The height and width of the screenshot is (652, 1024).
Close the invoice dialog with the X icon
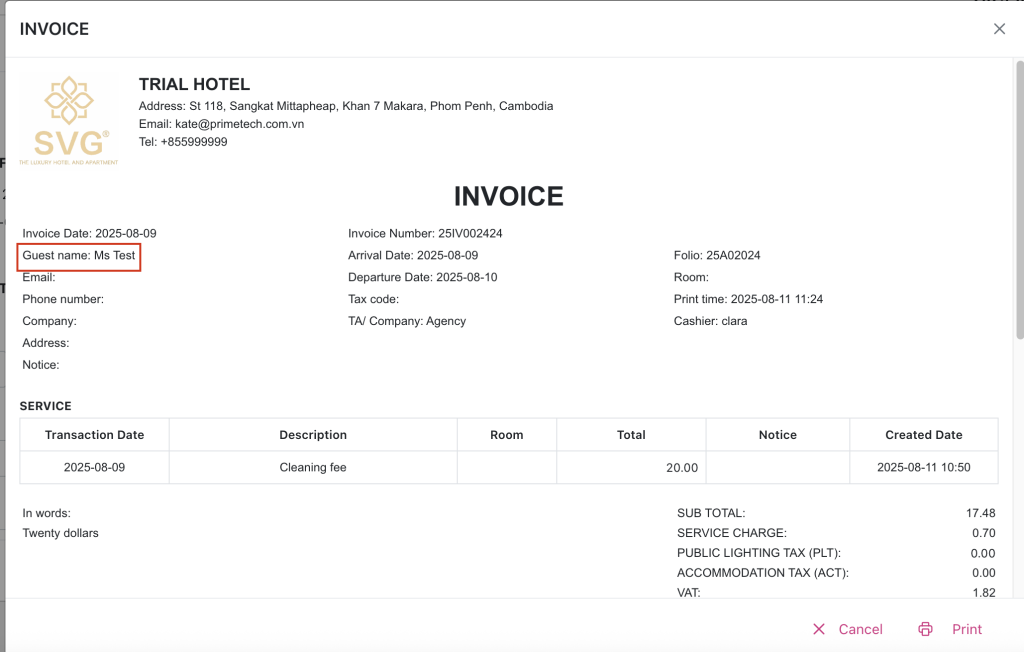coord(999,29)
